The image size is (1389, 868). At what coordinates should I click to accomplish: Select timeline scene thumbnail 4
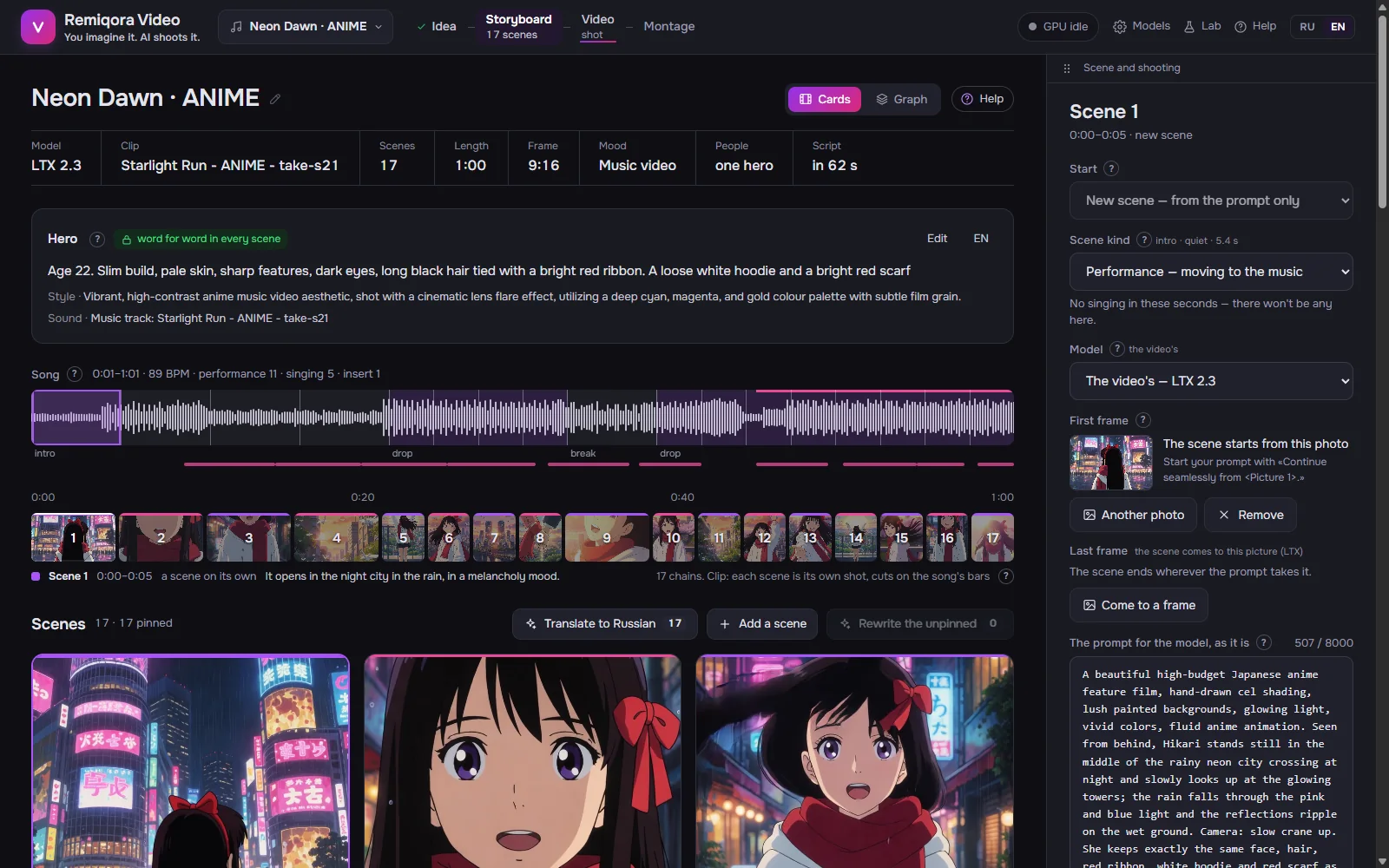[x=336, y=537]
